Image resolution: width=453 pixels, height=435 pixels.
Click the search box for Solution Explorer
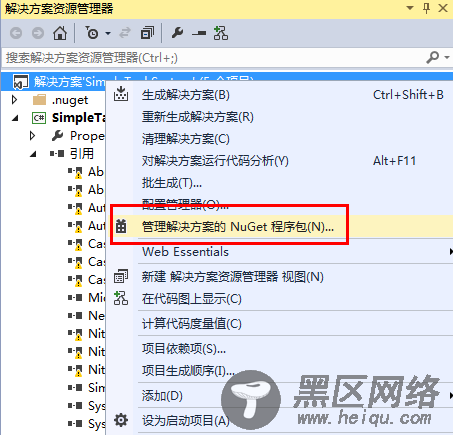213,58
